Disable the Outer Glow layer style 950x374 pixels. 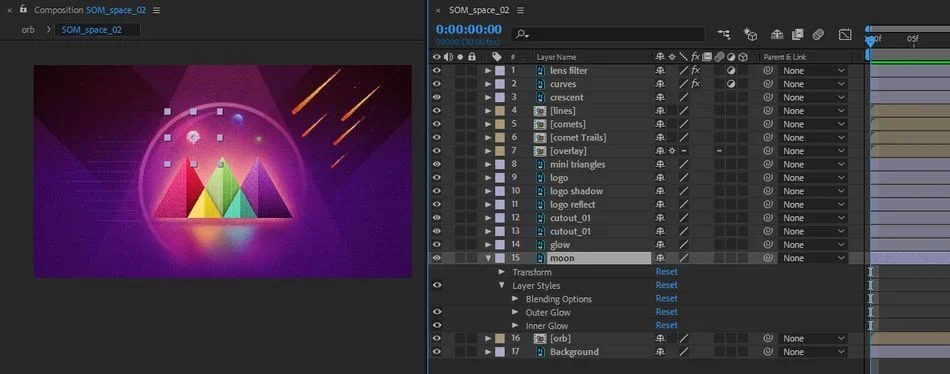click(x=436, y=312)
